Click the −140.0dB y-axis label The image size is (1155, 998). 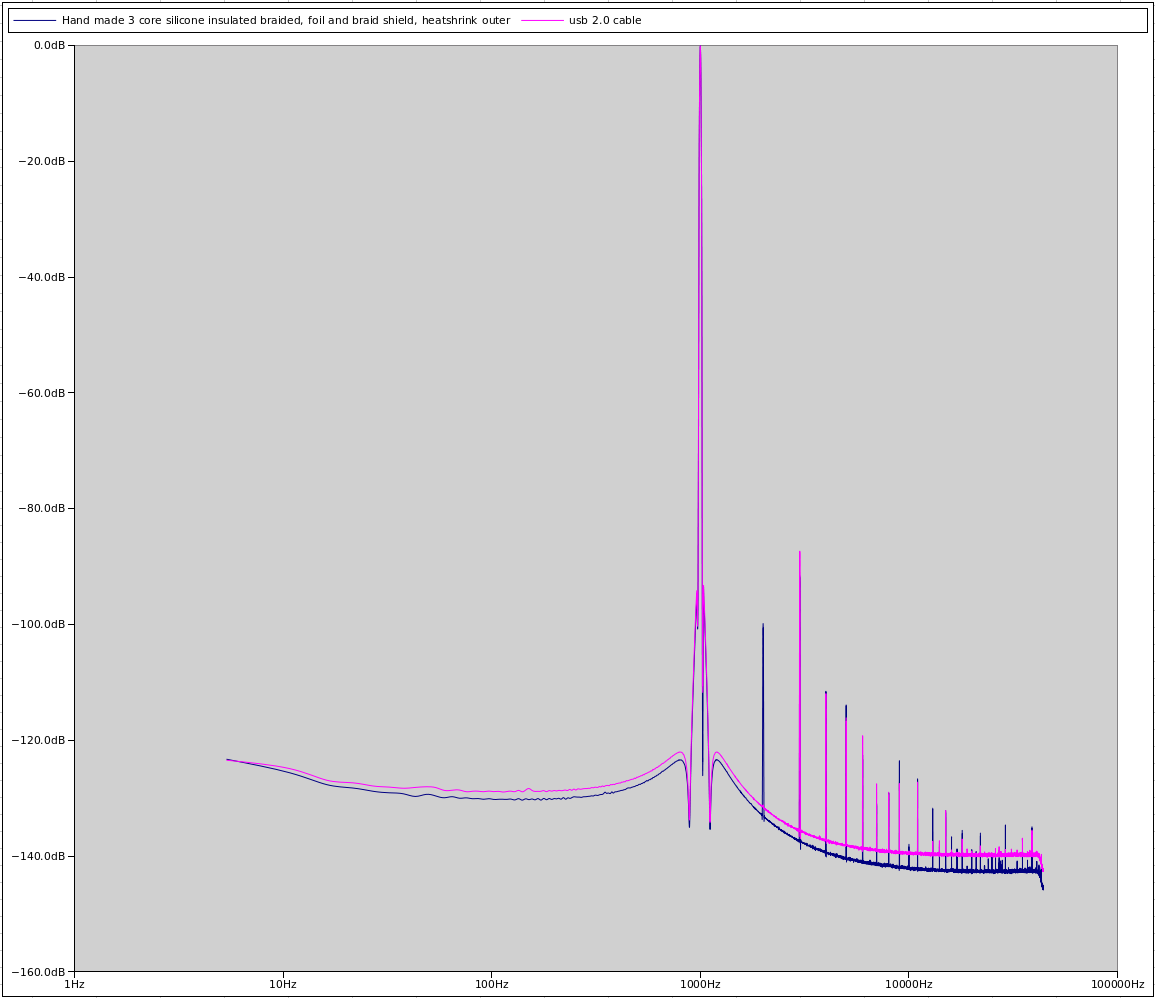tap(38, 856)
